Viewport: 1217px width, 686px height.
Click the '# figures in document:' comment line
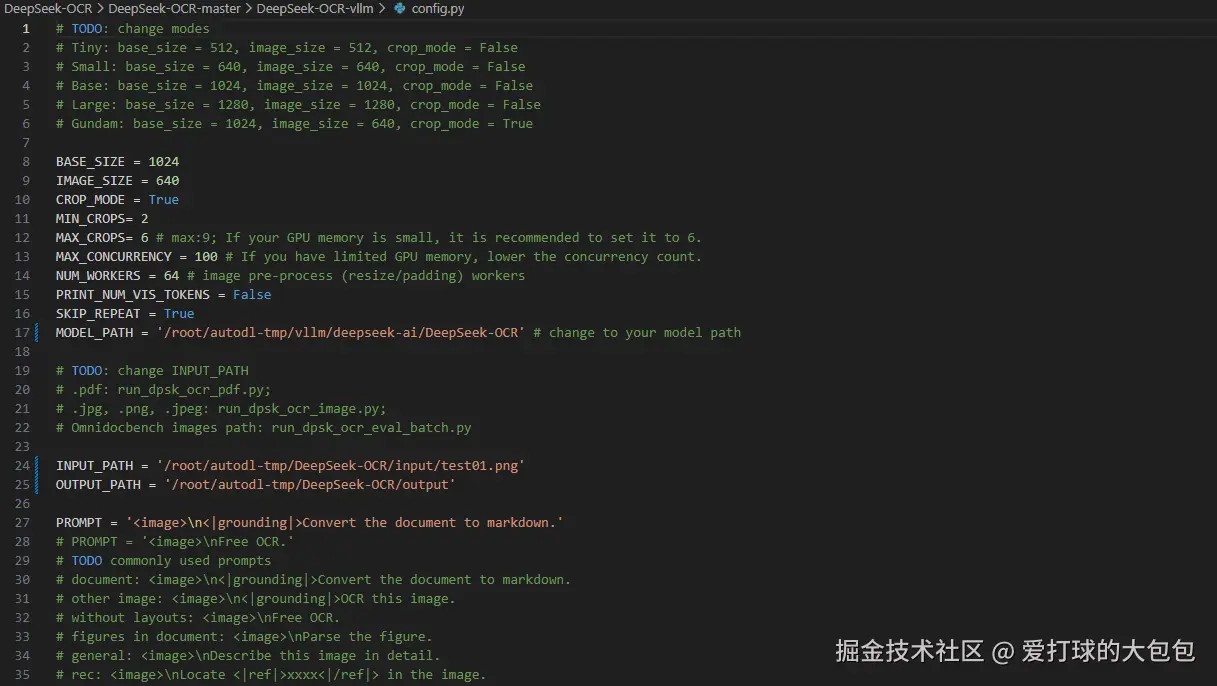pos(244,637)
